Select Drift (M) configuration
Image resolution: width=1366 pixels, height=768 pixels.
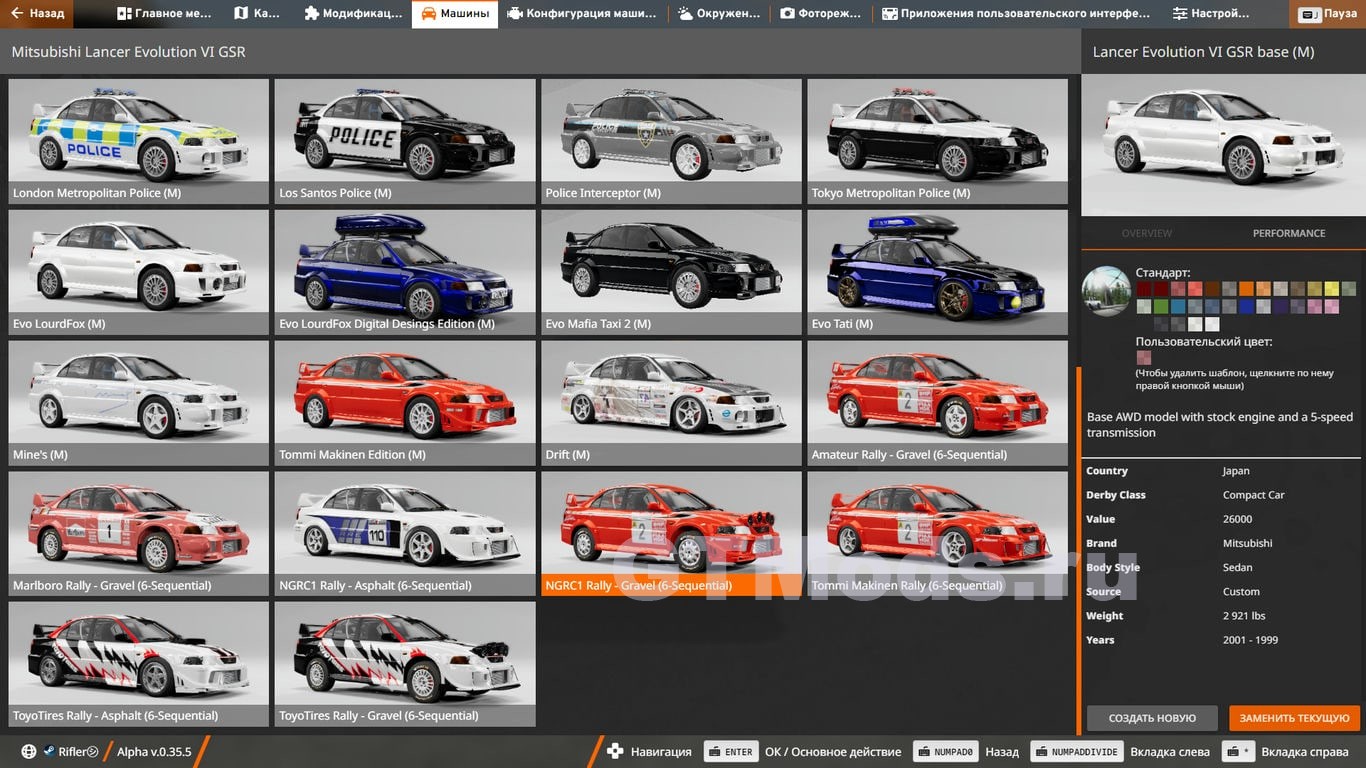(672, 403)
